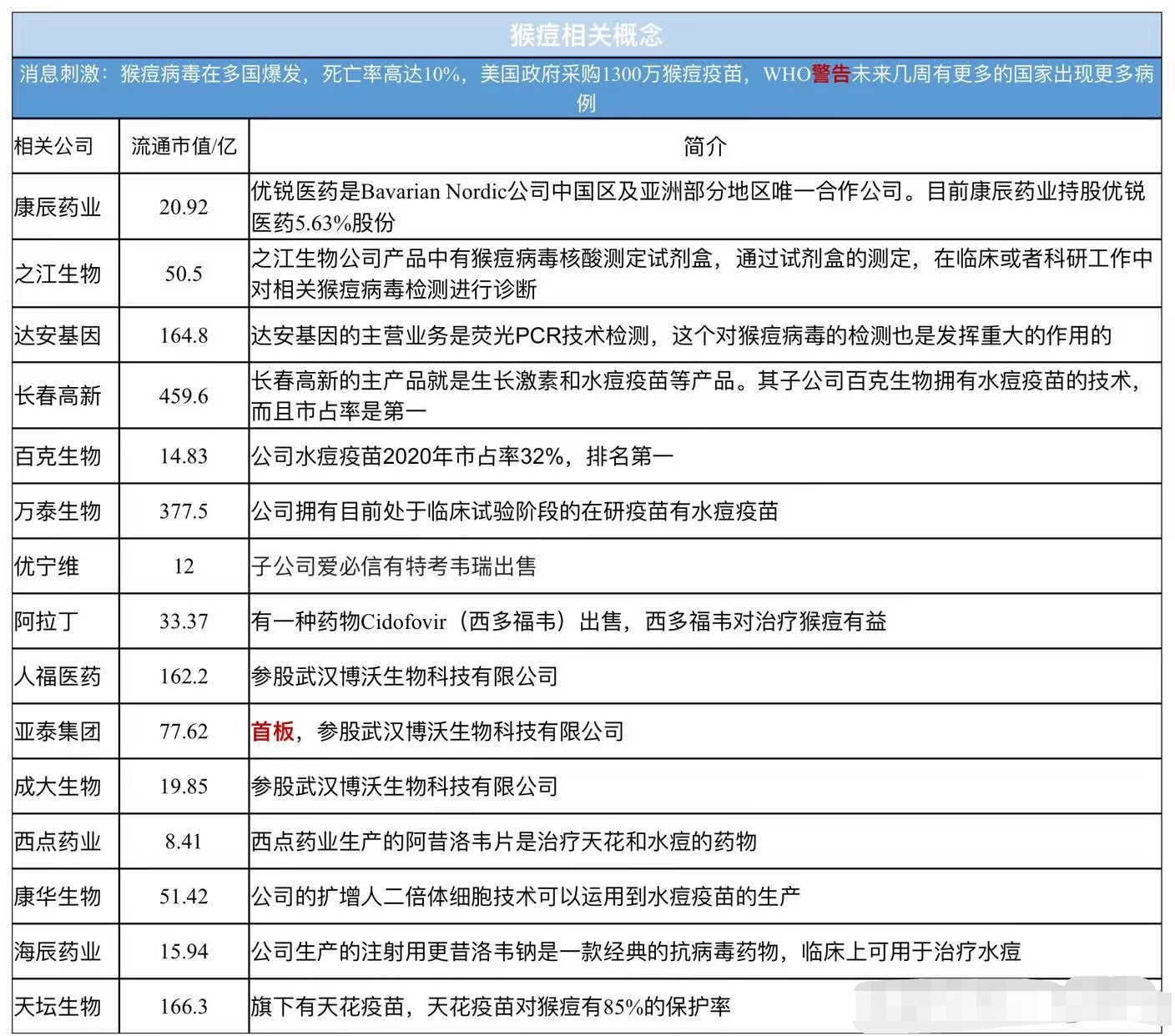Click the description mentioning Bavarian Nordic

[699, 207]
